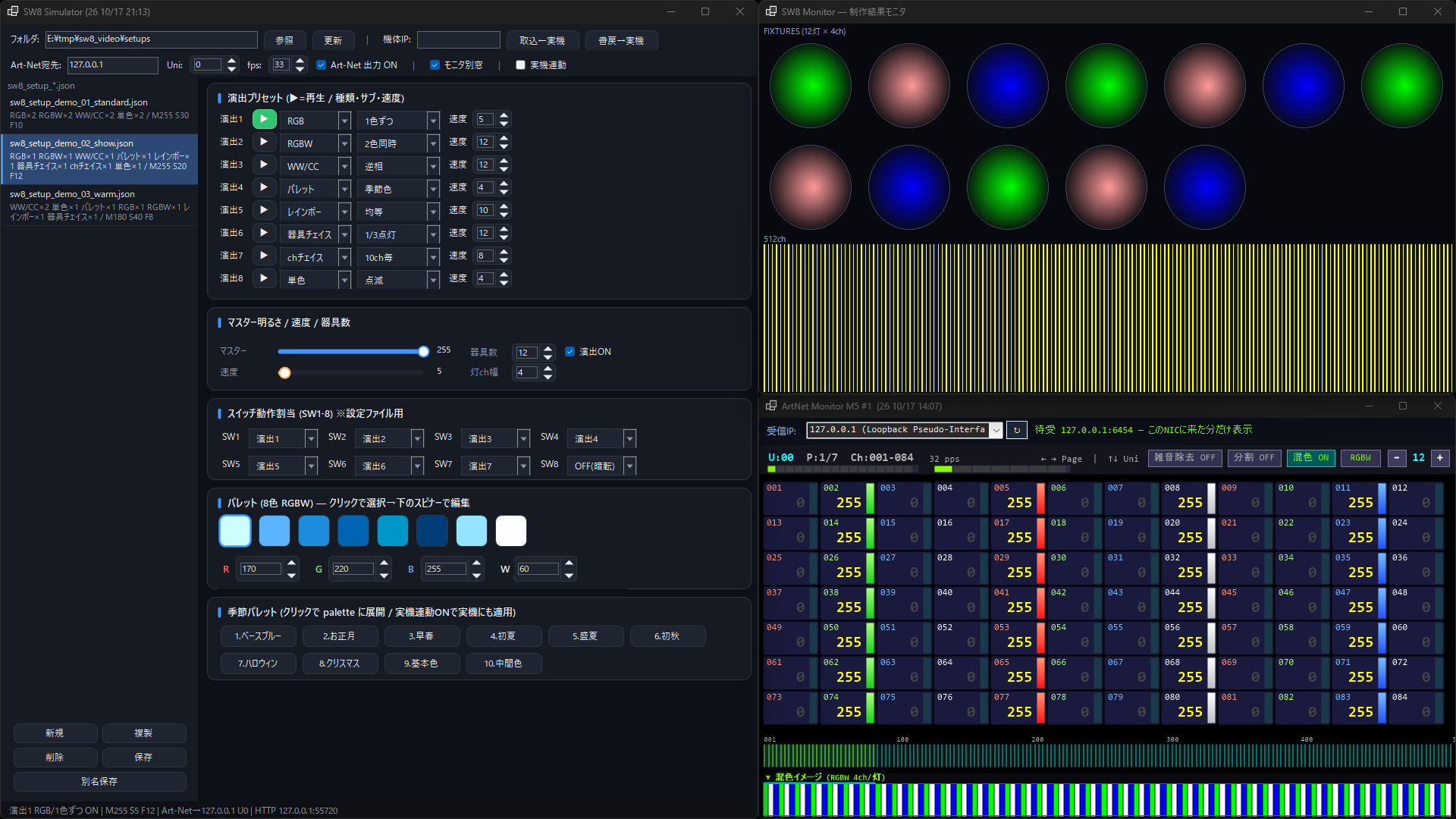Toggle 混色 ON button

tap(1311, 457)
